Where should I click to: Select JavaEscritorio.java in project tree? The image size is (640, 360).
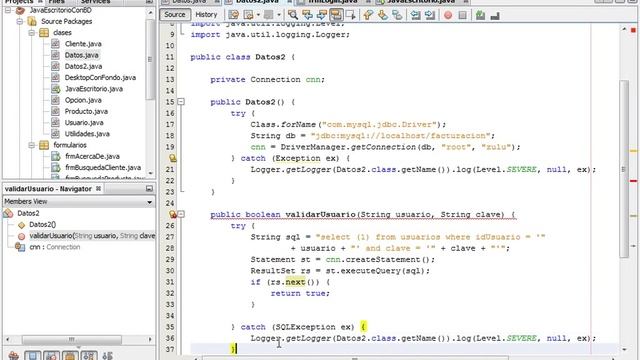[93, 89]
